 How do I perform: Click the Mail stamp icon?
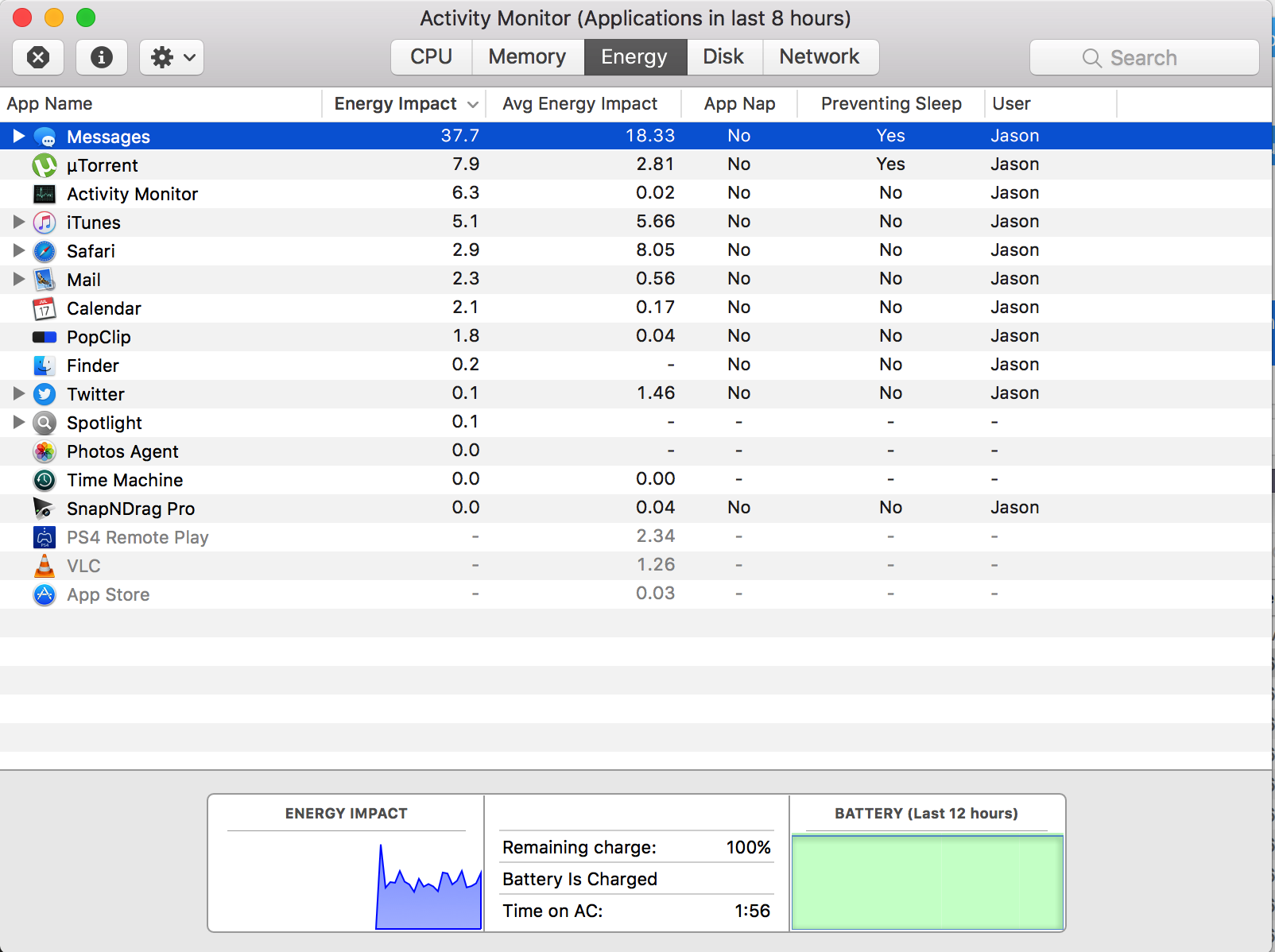45,280
